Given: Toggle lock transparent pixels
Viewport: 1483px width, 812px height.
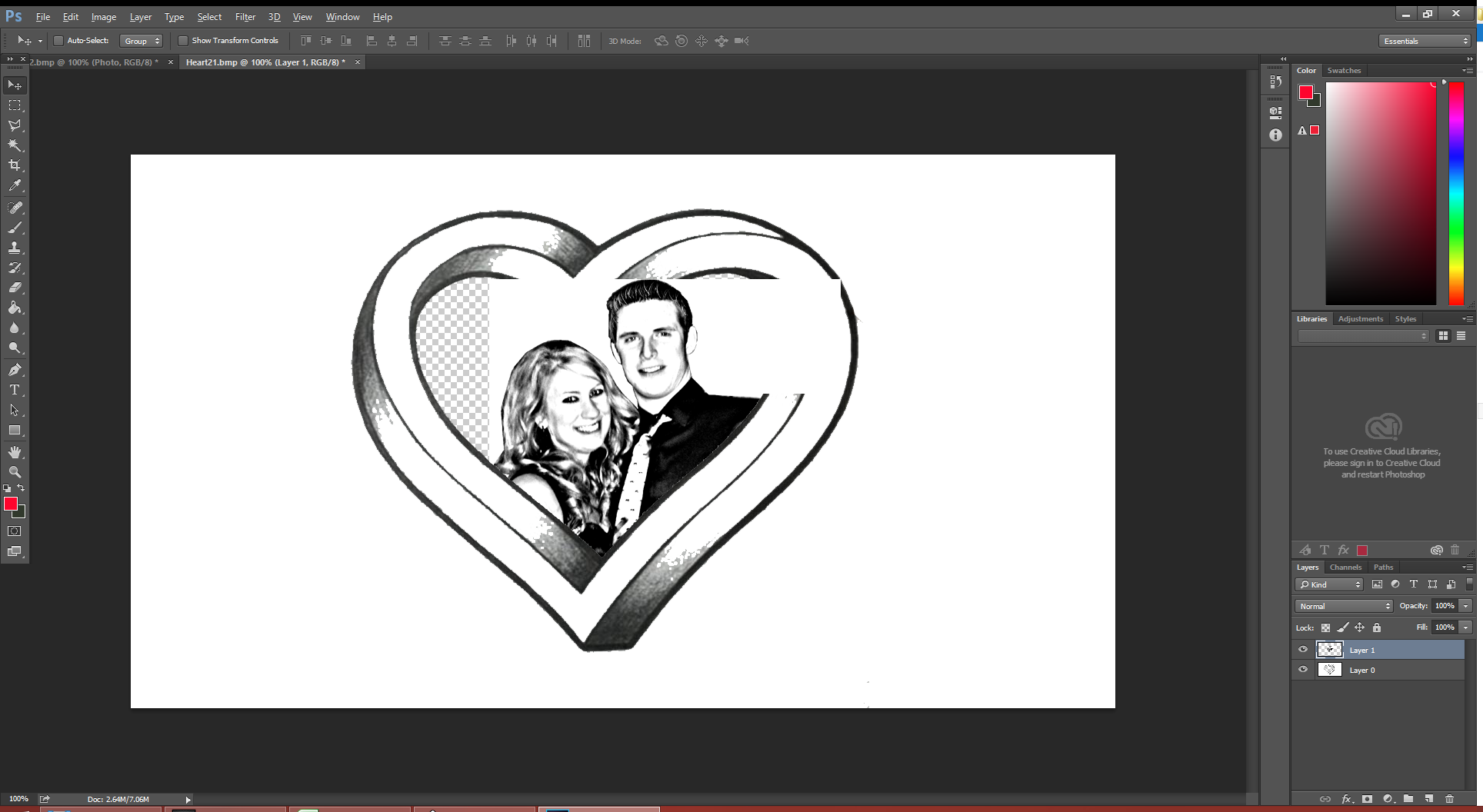Looking at the screenshot, I should pyautogui.click(x=1325, y=627).
